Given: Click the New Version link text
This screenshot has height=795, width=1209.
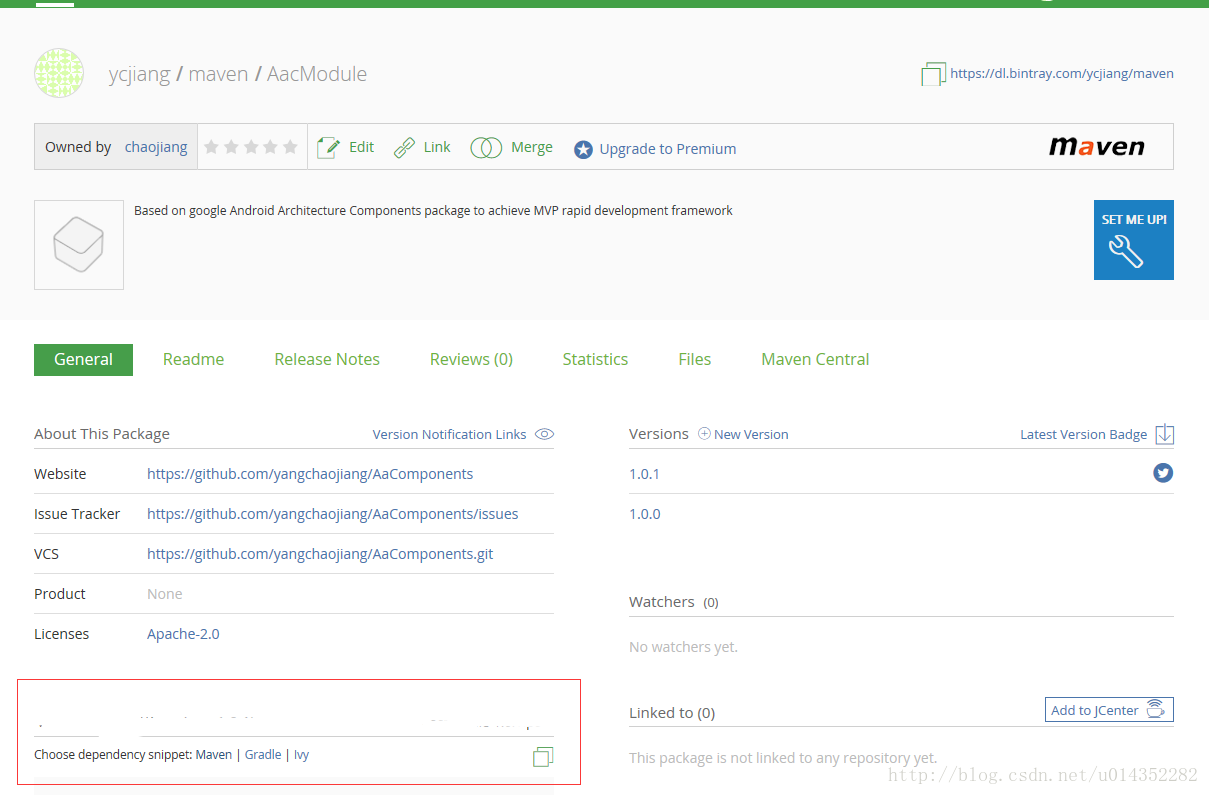Looking at the screenshot, I should (751, 434).
